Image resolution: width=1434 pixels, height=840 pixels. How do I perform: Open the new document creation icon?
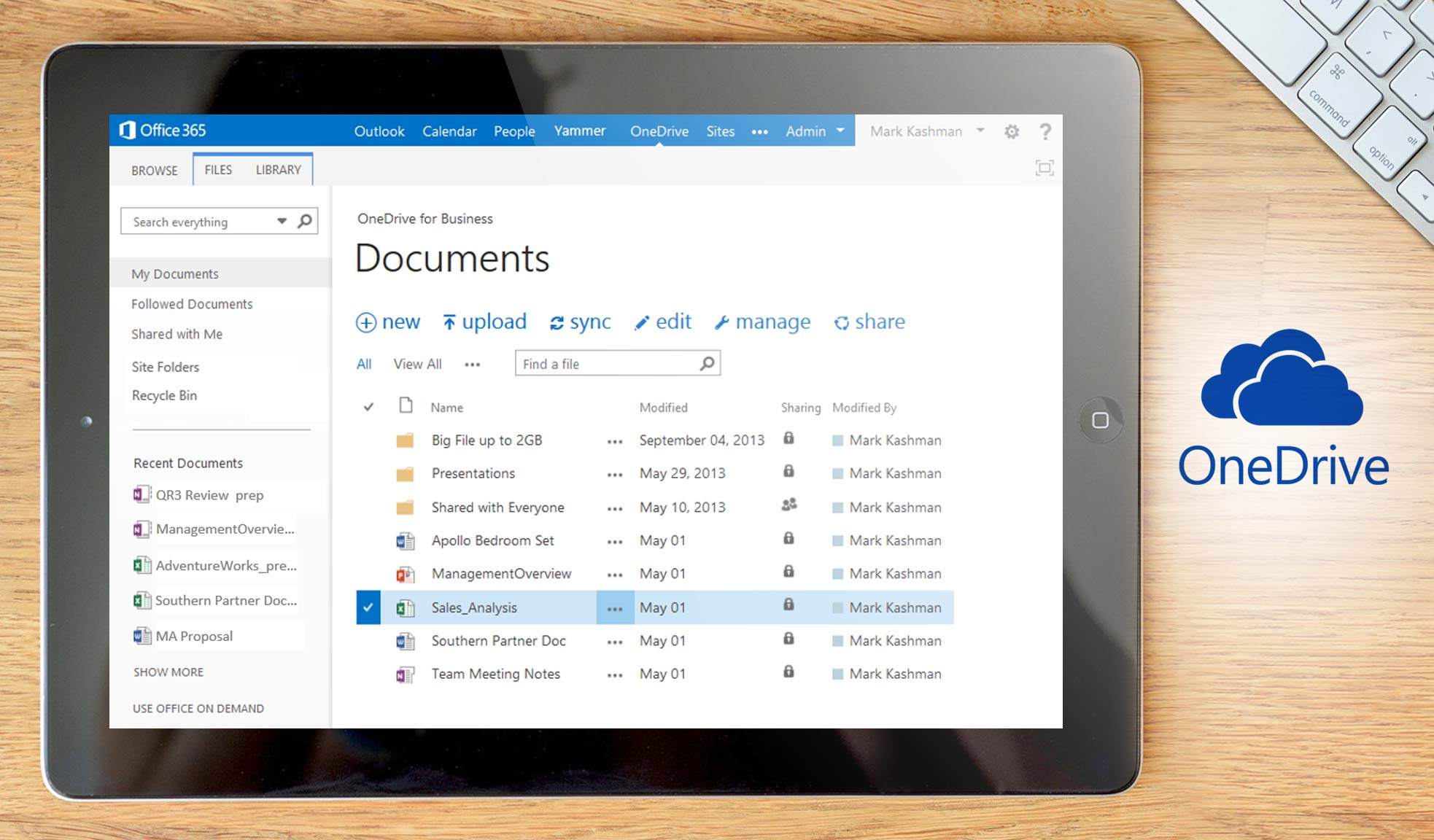click(x=366, y=322)
